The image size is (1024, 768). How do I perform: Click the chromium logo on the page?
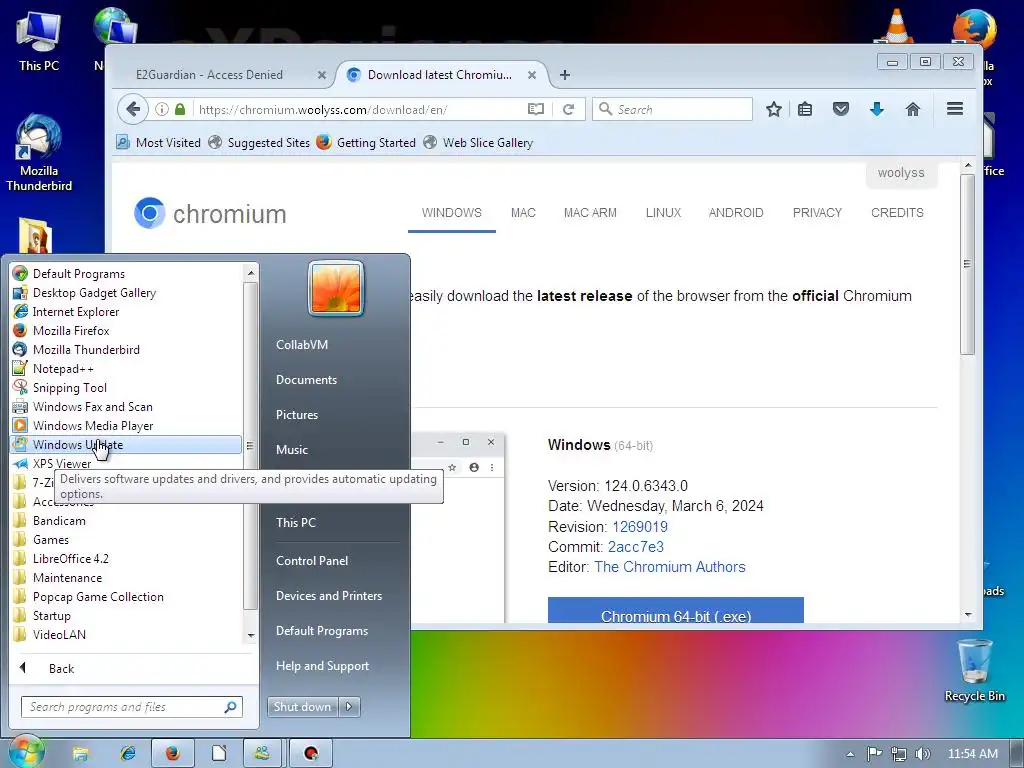coord(210,214)
